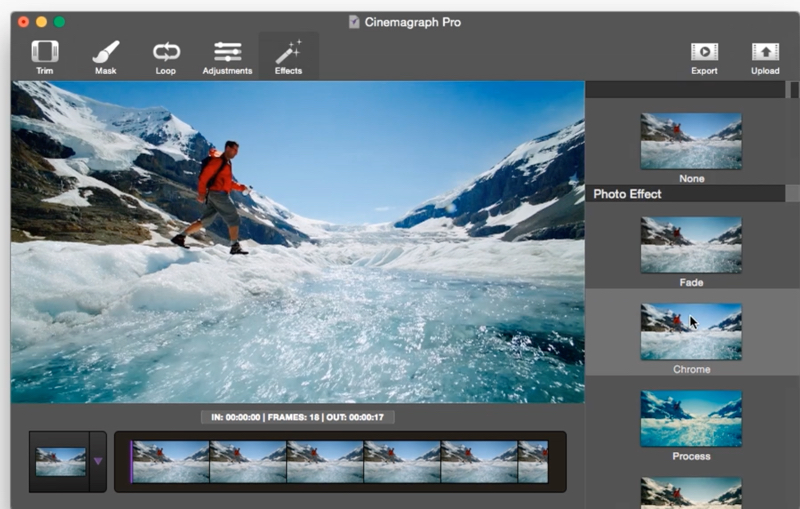
Task: Click the Photo Effect section header
Action: [x=685, y=194]
